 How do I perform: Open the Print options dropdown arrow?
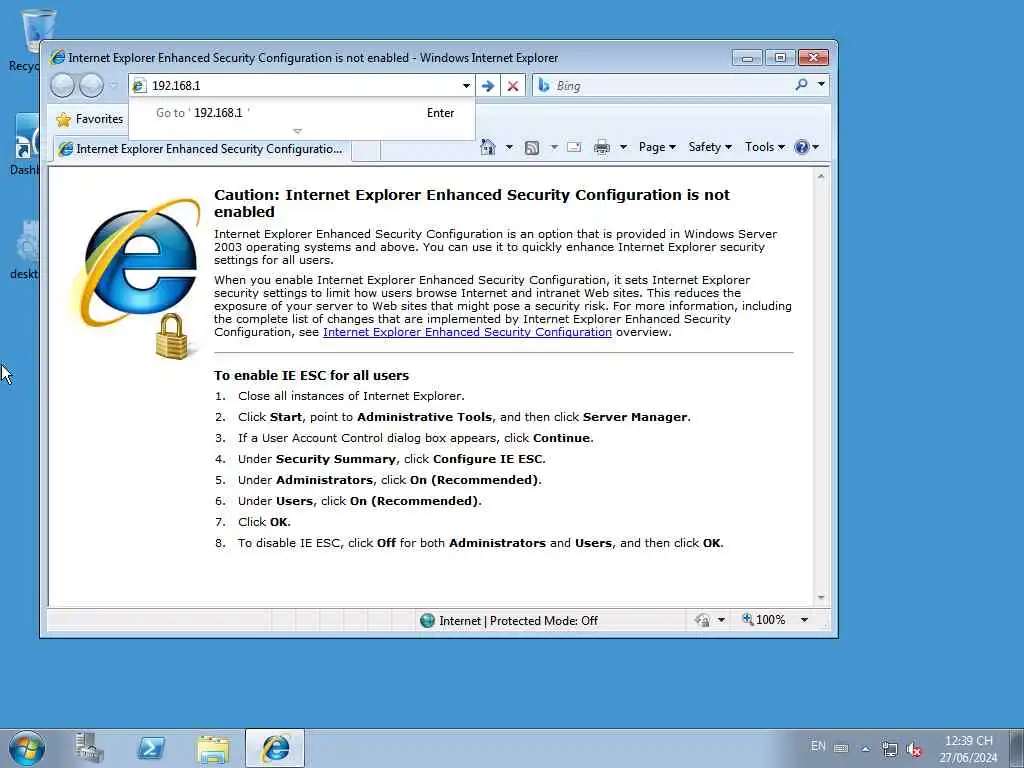[x=623, y=147]
